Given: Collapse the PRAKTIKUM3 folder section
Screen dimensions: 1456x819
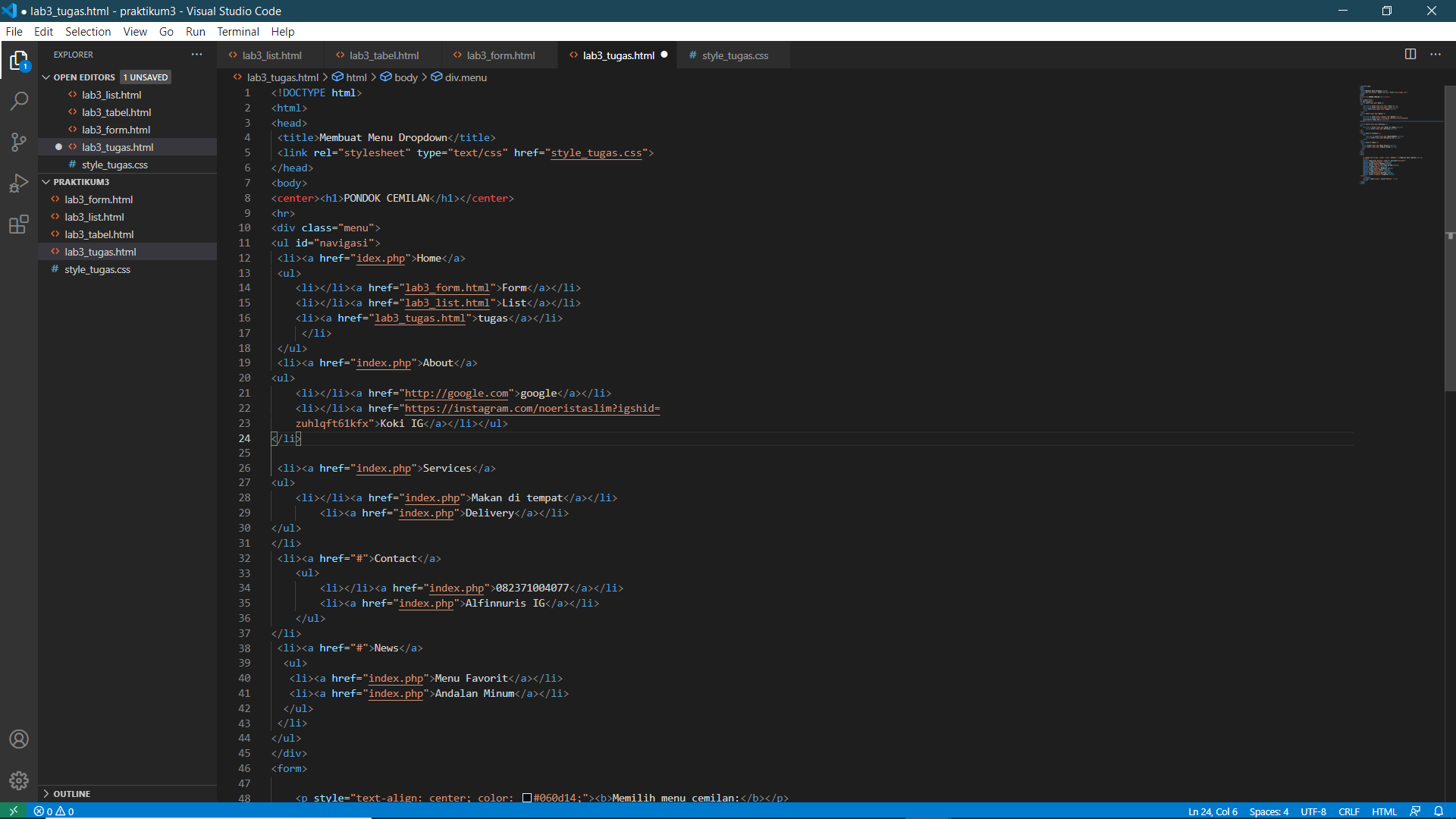Looking at the screenshot, I should point(45,181).
